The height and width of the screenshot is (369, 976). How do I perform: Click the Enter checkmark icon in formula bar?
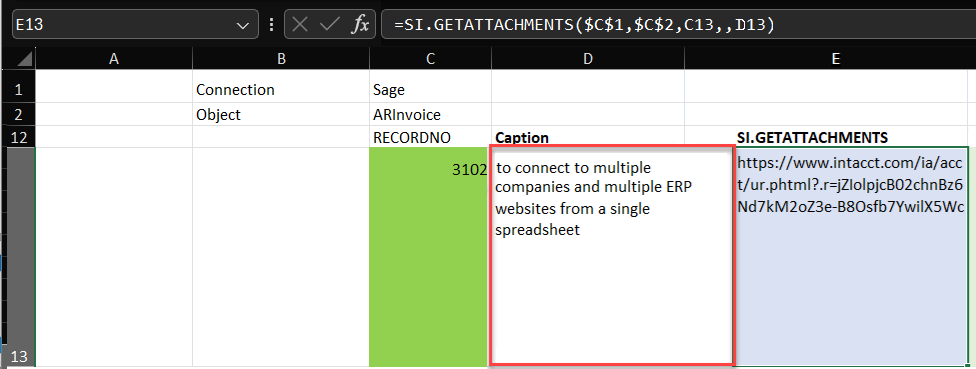point(329,25)
